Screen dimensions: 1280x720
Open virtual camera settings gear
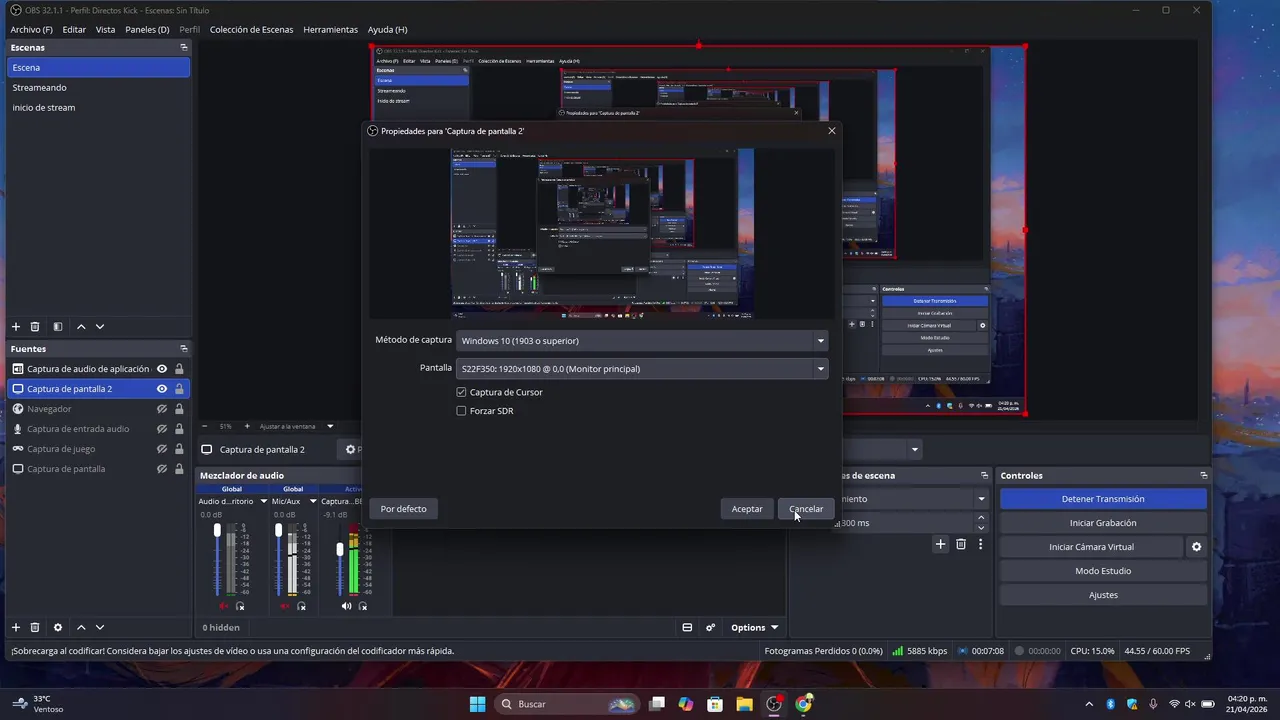click(x=1196, y=547)
